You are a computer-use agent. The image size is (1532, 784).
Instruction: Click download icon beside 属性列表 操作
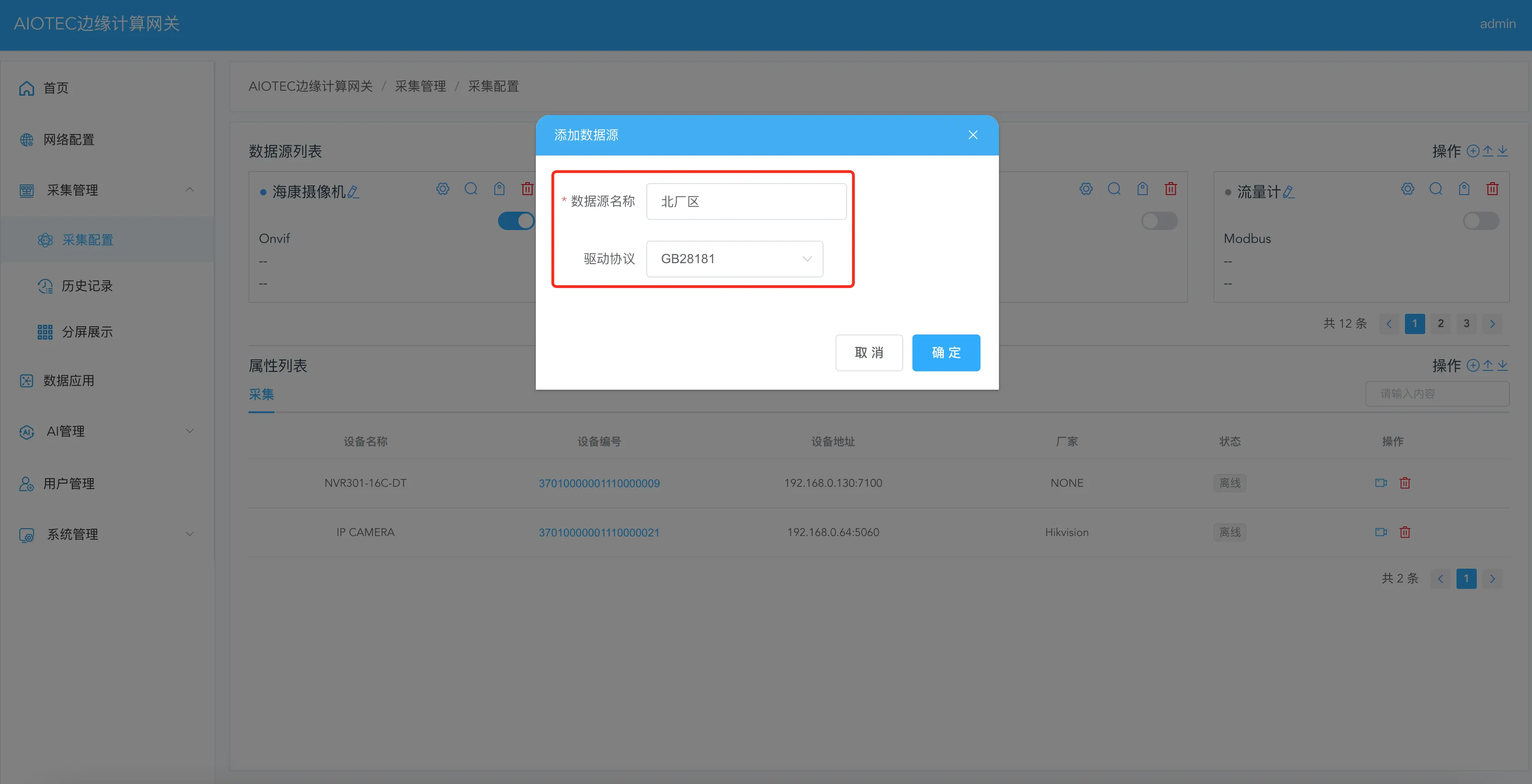1503,365
